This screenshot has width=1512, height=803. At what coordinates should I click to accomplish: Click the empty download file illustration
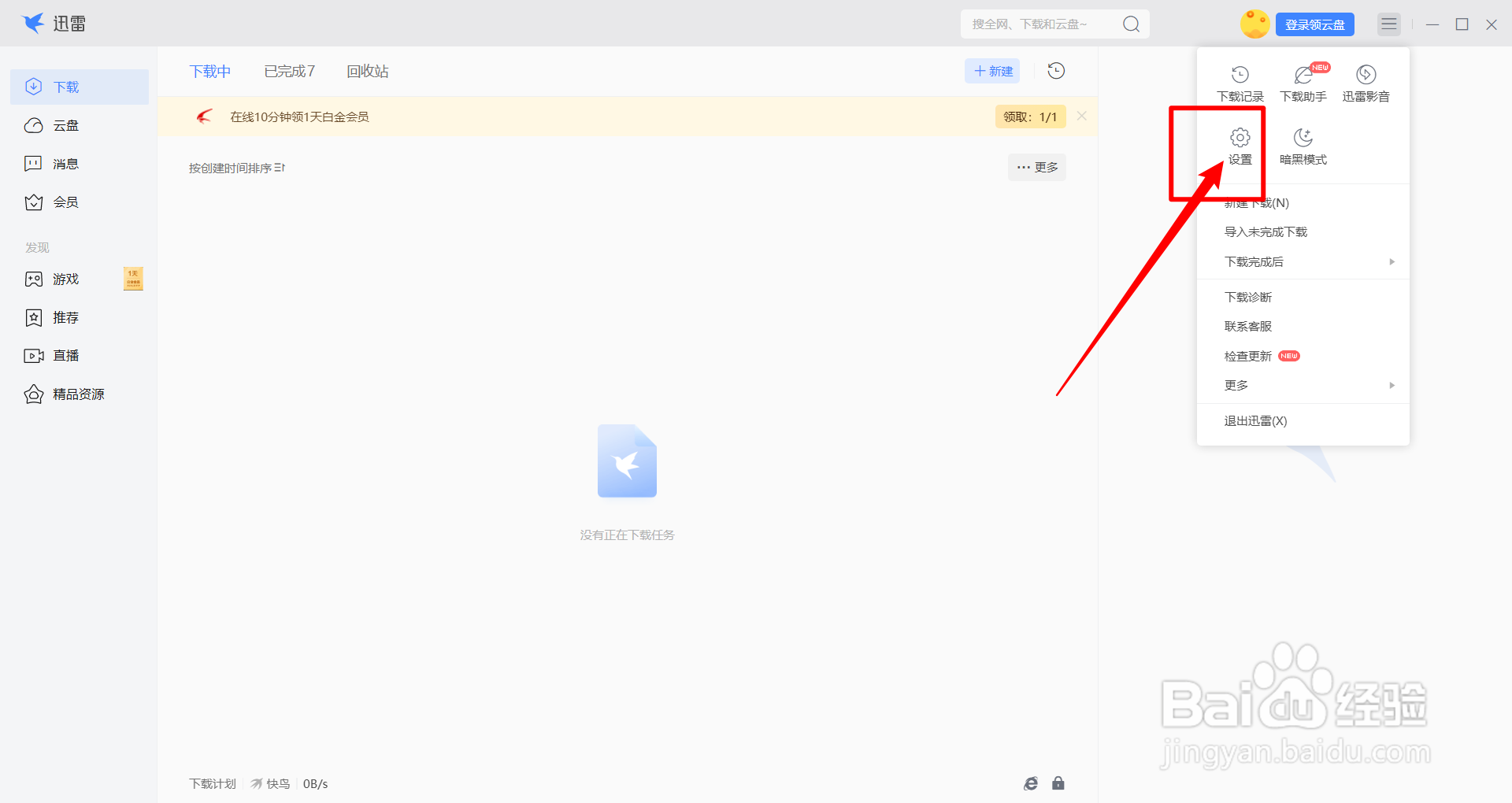click(x=627, y=461)
